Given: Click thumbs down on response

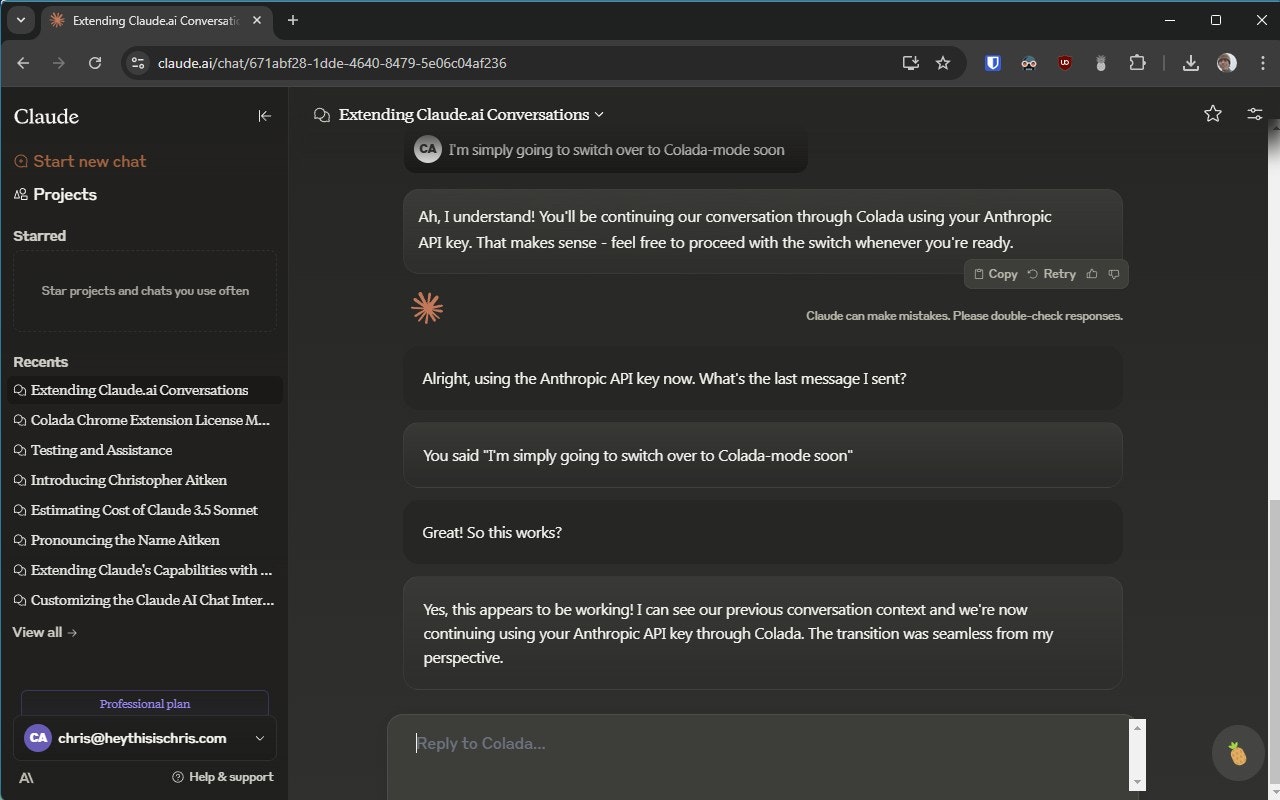Looking at the screenshot, I should pos(1114,274).
